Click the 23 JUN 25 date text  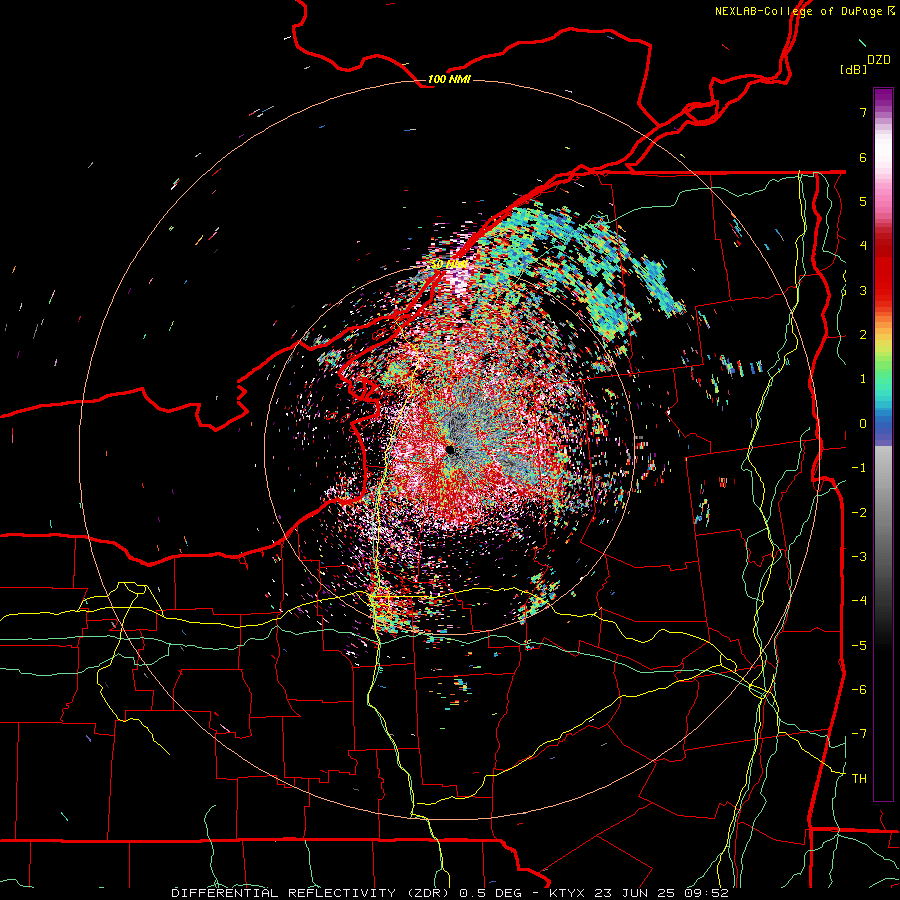(x=637, y=893)
